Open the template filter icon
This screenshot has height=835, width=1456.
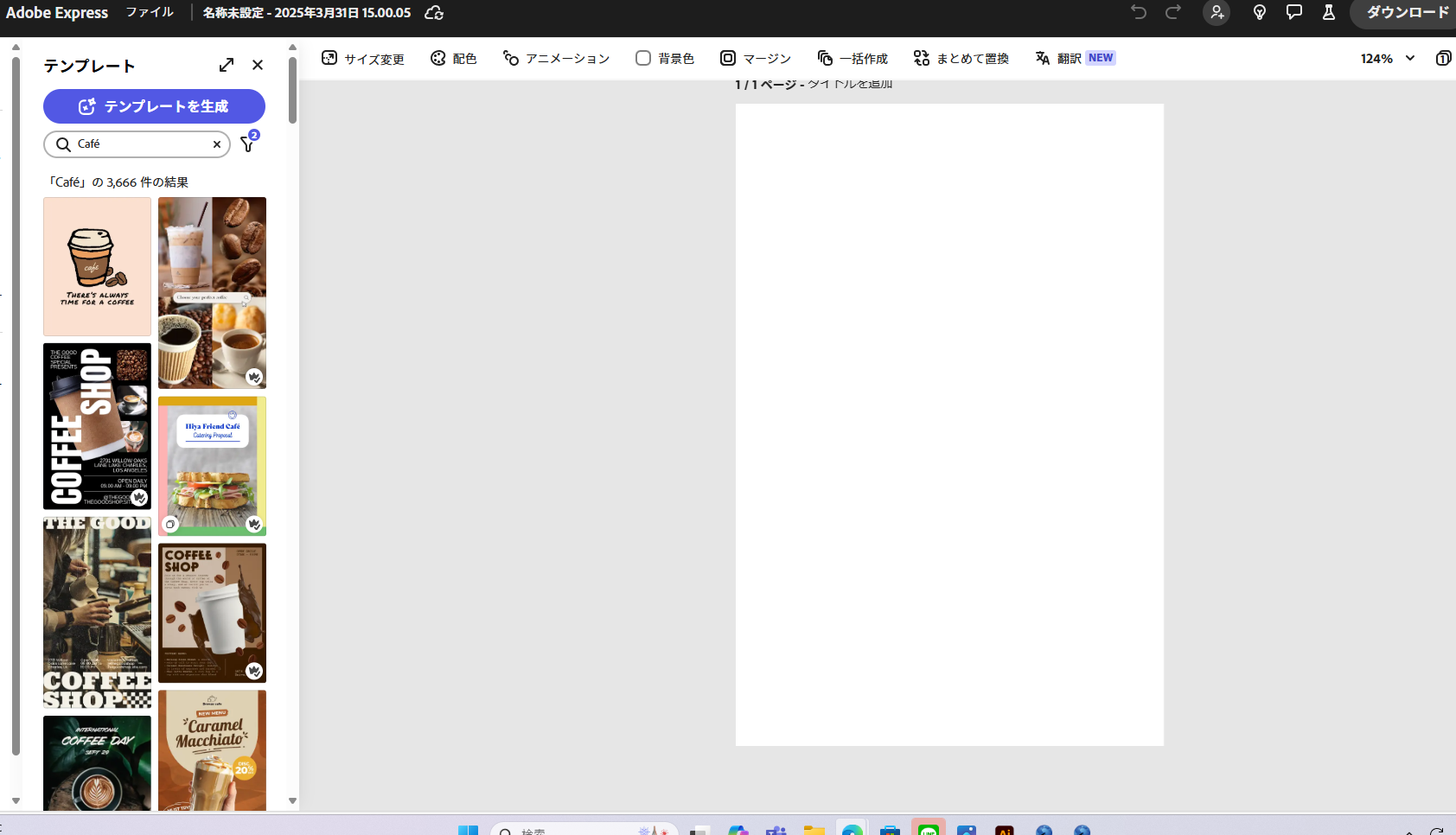pyautogui.click(x=248, y=143)
